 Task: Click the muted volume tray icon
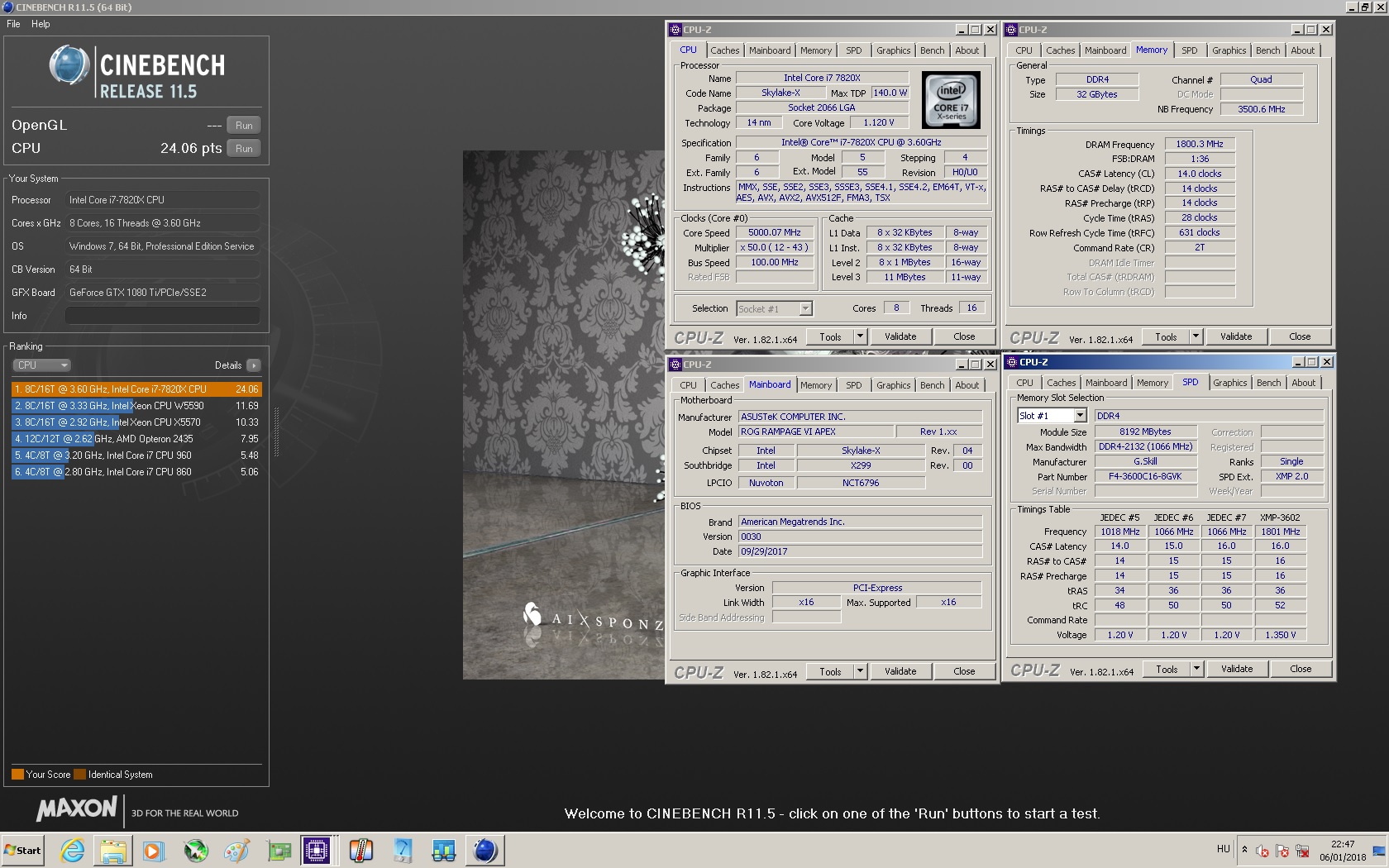1263,850
